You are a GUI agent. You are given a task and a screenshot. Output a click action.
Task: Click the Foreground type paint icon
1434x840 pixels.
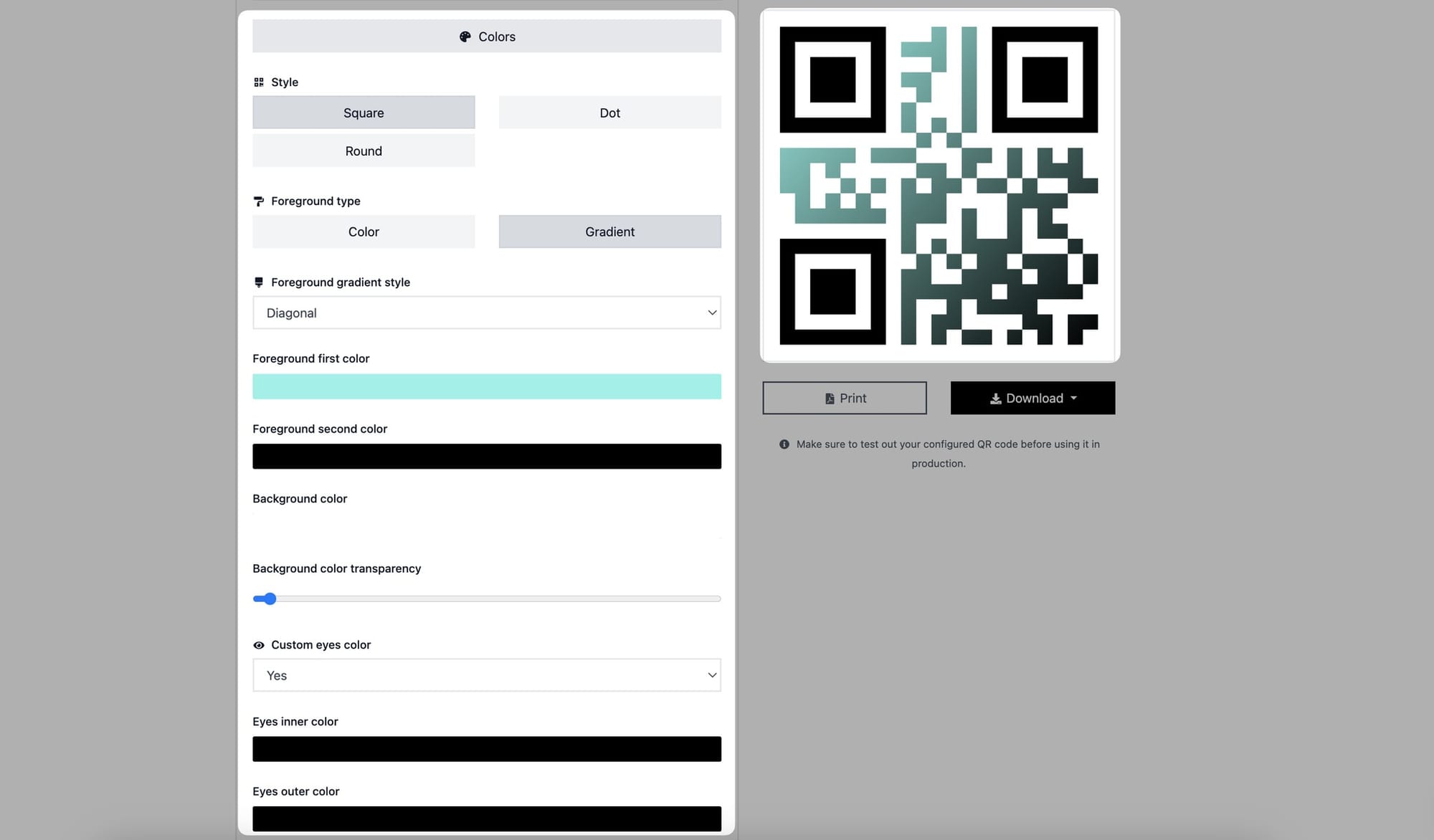pyautogui.click(x=258, y=201)
